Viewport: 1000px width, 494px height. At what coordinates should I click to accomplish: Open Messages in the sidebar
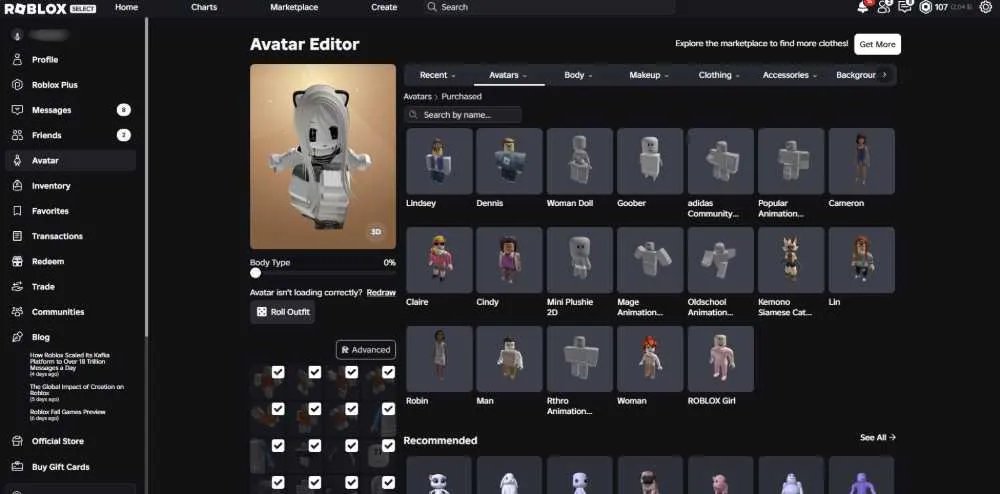70,110
